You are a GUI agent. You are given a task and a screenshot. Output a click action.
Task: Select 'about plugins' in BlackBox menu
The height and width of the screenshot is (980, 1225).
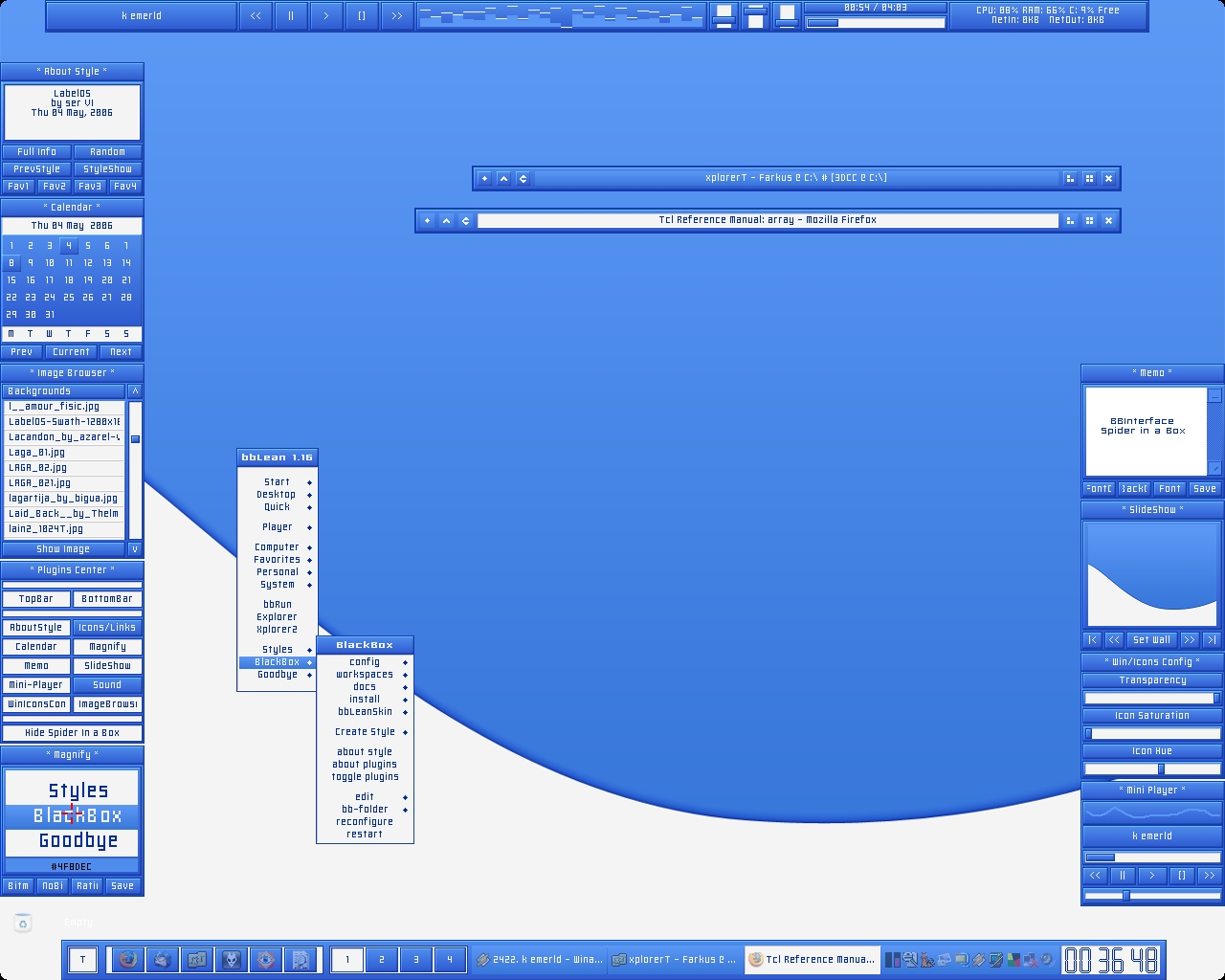(x=365, y=765)
